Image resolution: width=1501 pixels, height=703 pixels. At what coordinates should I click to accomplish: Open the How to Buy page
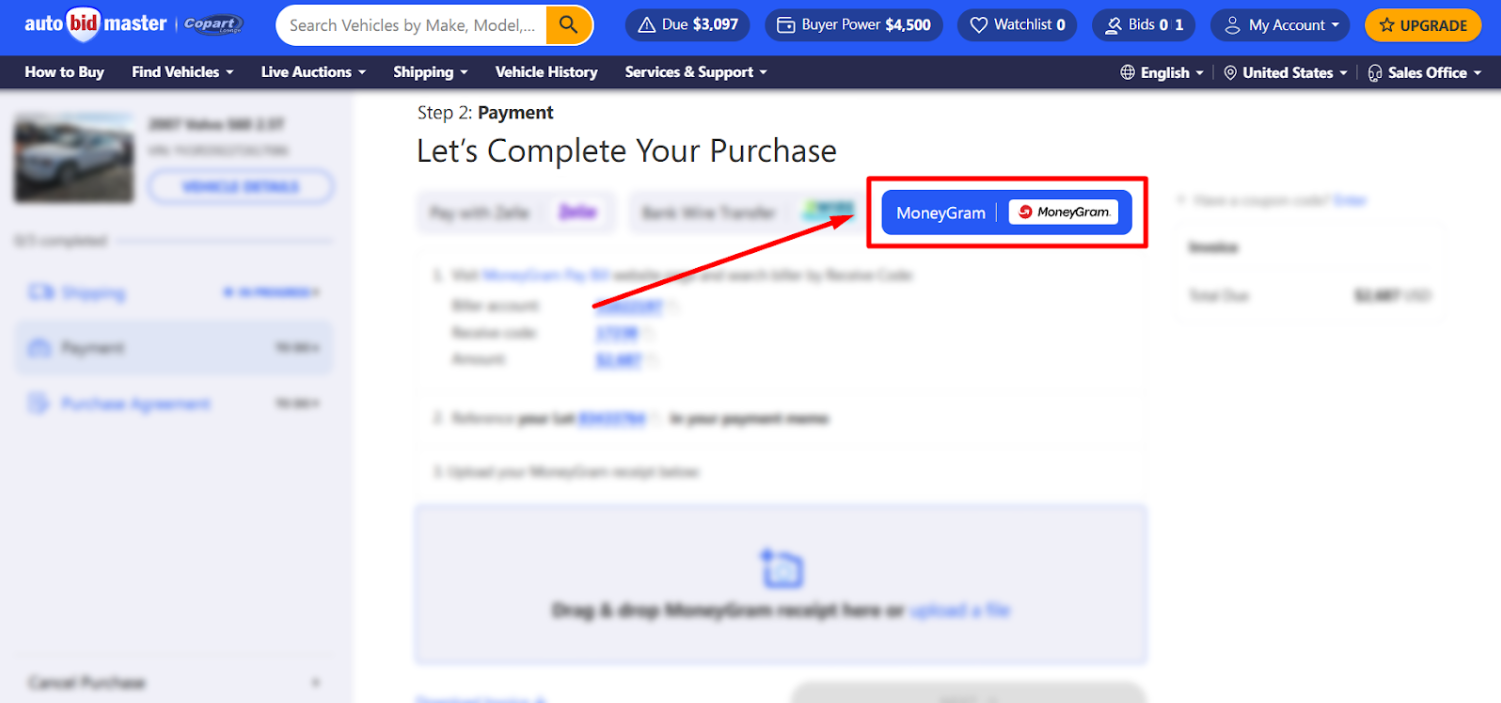tap(64, 72)
